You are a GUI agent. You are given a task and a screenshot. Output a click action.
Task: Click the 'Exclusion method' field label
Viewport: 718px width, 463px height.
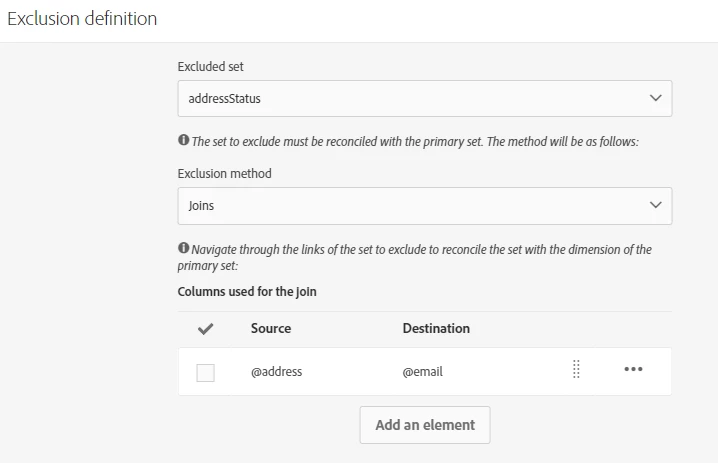coord(224,173)
